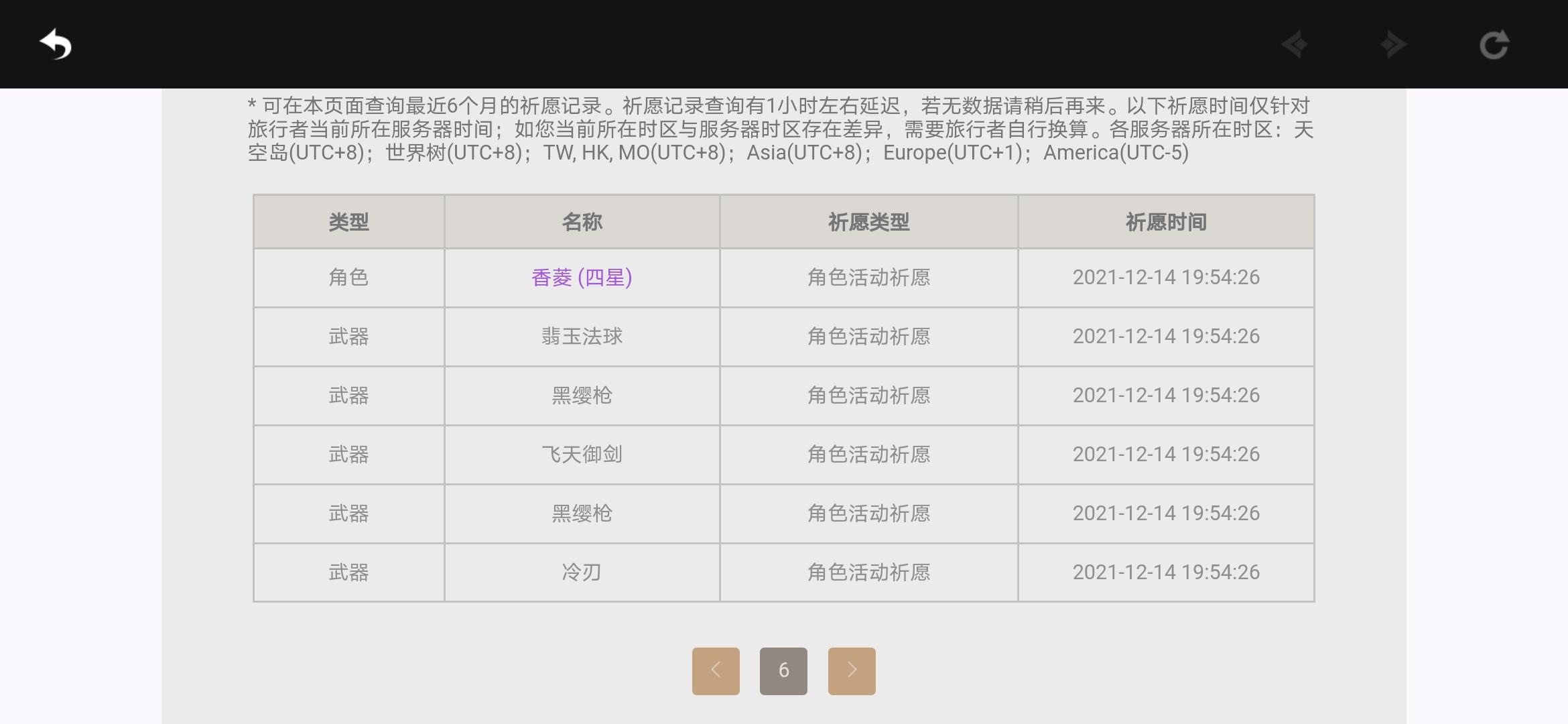Click wish time in 冷刃 row

click(x=1166, y=572)
